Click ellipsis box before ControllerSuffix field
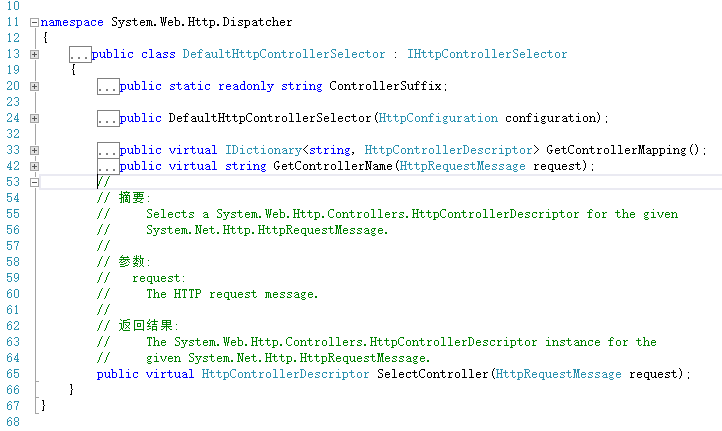 click(108, 87)
